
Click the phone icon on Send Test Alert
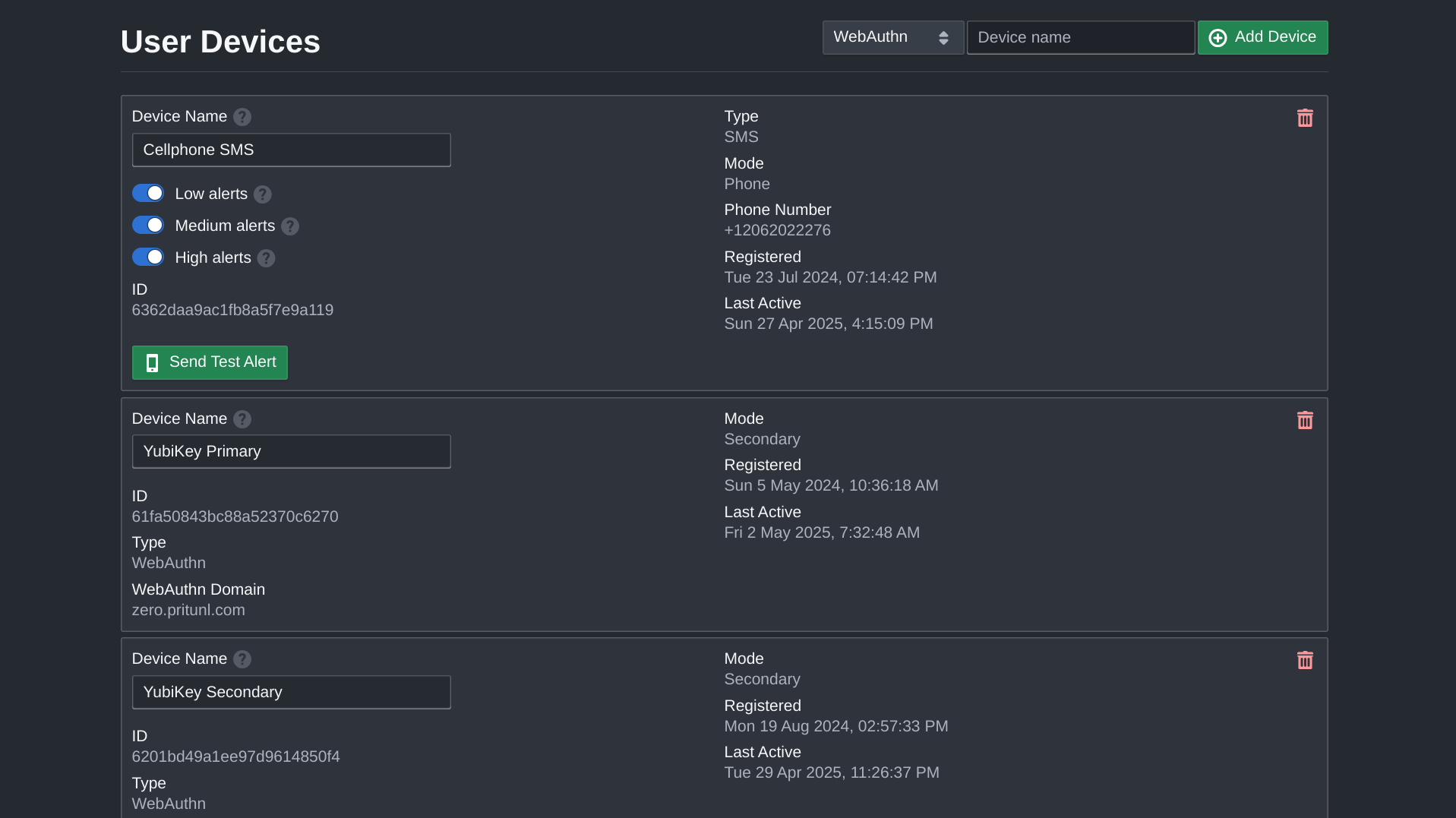tap(152, 362)
